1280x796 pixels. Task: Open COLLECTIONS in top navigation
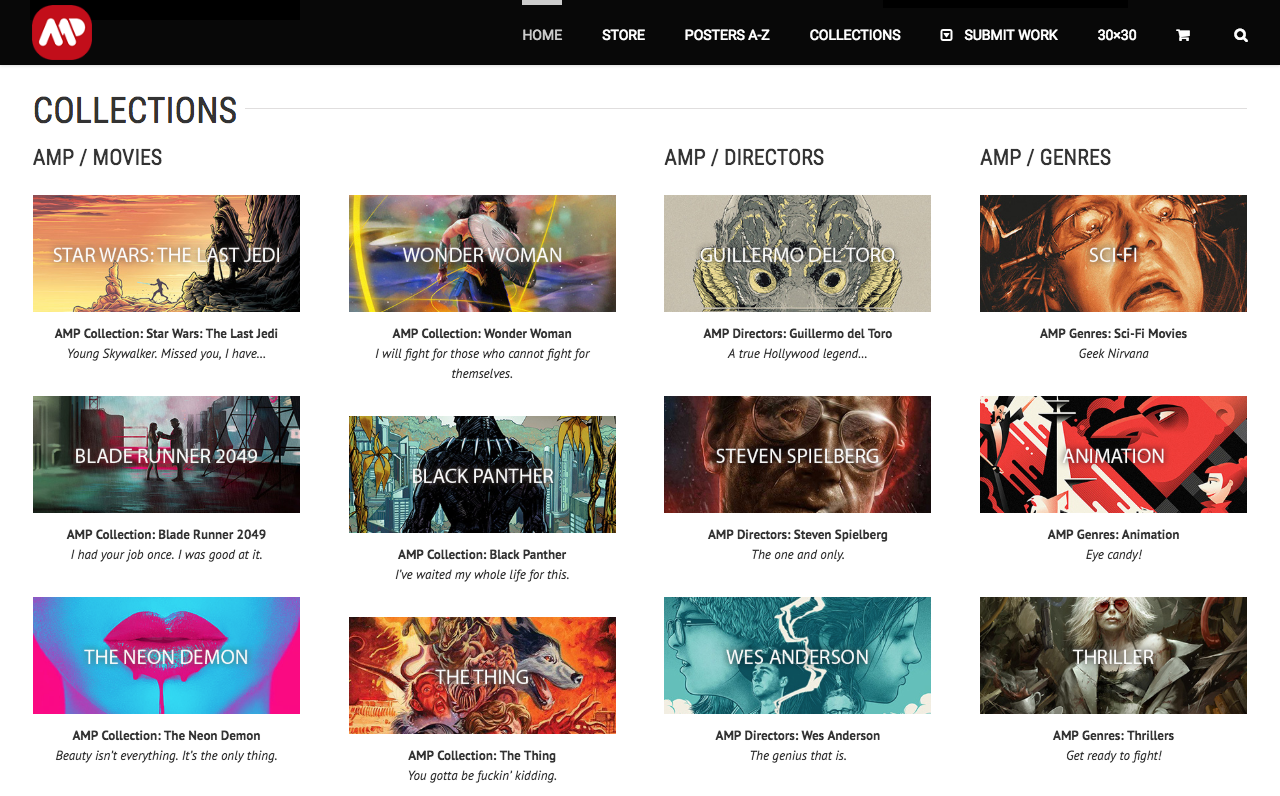855,35
